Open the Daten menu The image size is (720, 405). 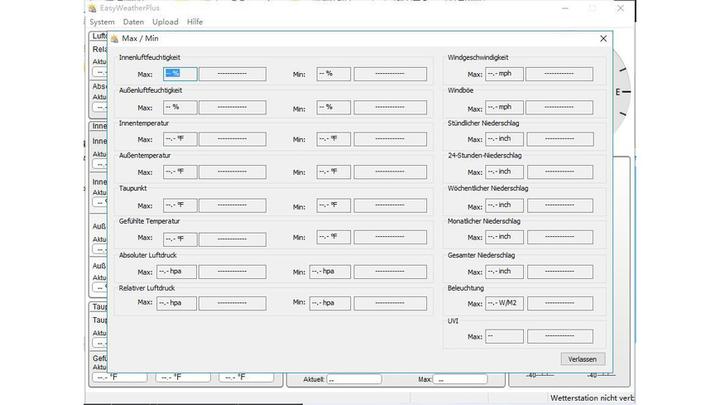133,21
